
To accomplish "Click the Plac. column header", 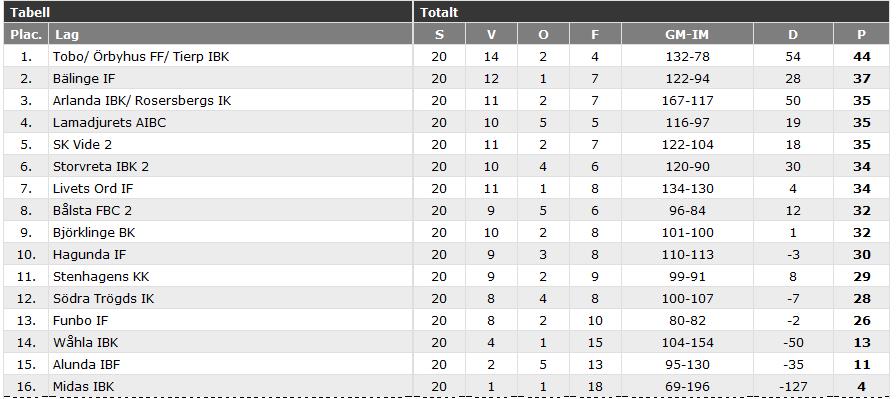I will tap(26, 34).
